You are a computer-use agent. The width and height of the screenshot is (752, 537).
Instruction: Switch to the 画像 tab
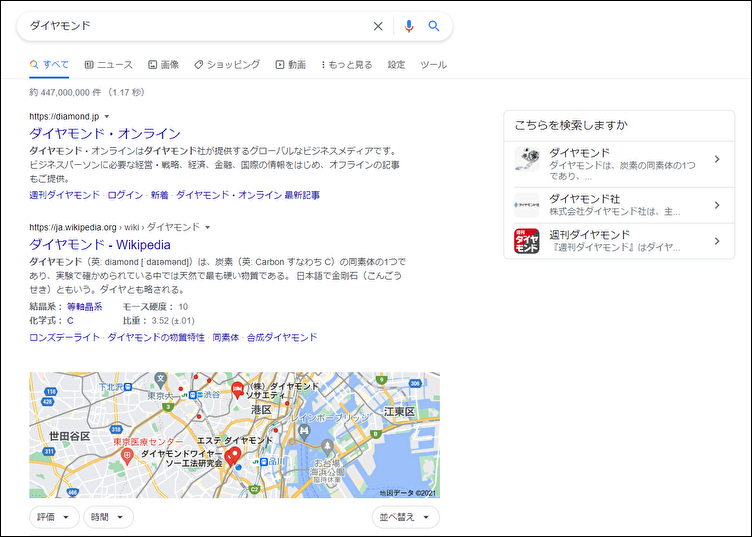(164, 65)
